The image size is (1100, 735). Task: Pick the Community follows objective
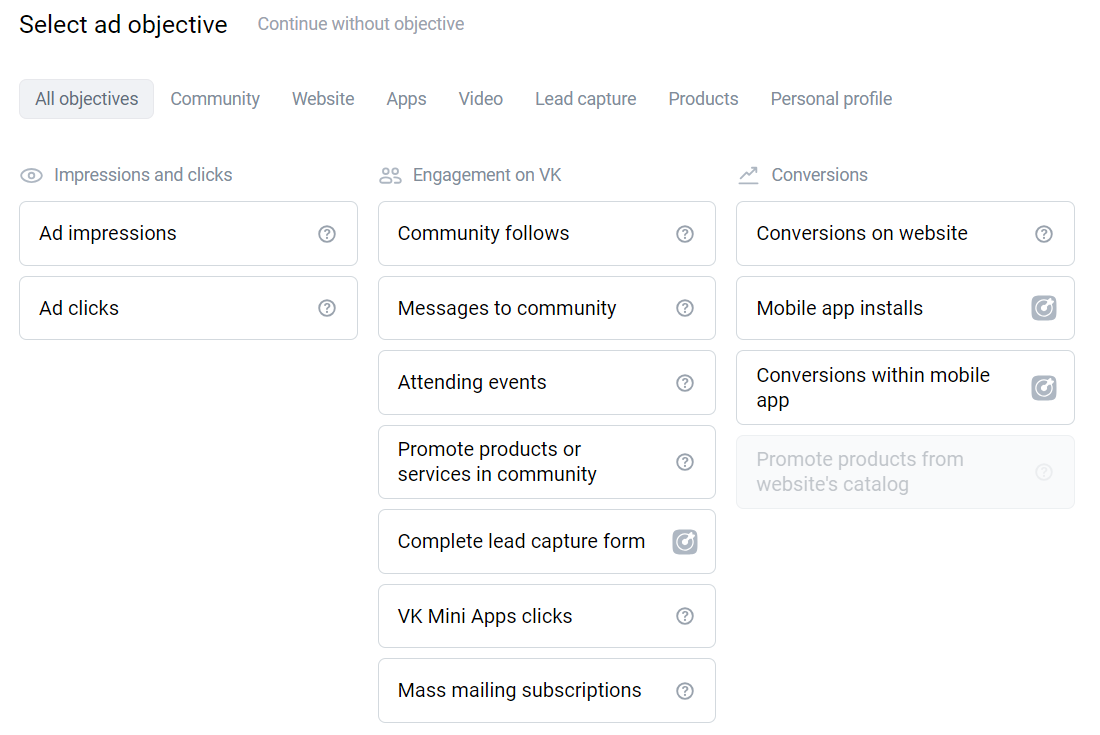coord(546,234)
